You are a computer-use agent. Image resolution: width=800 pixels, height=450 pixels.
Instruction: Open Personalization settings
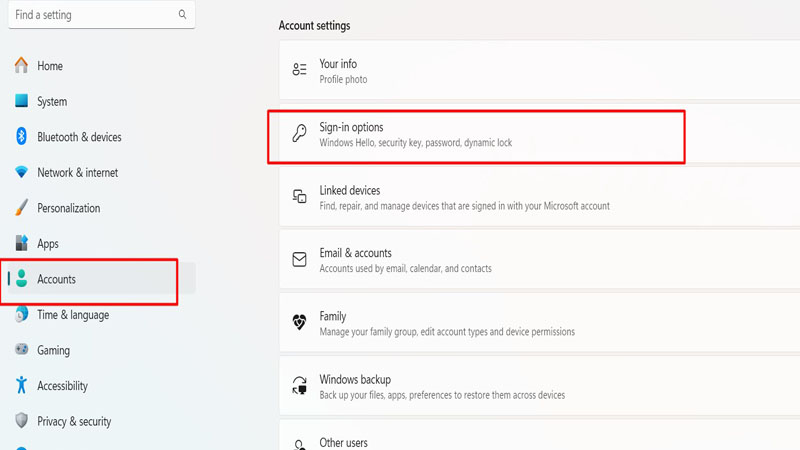102,208
